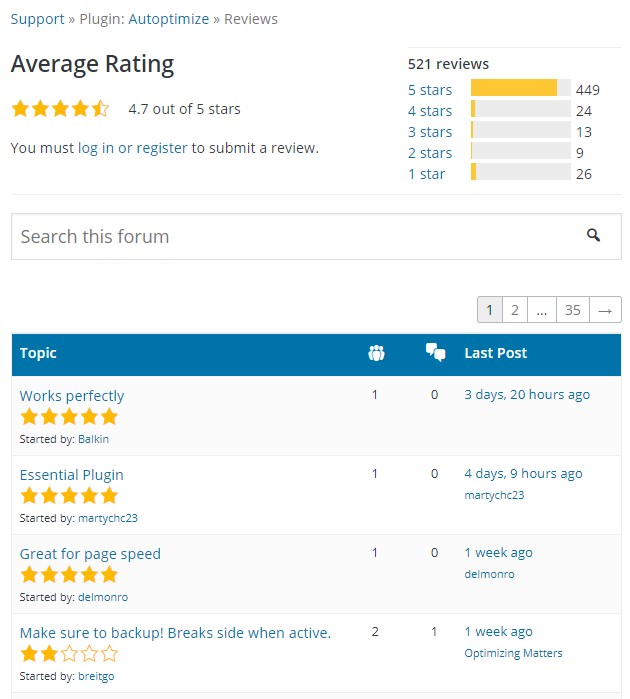Click the register link
The width and height of the screenshot is (630, 699).
162,148
